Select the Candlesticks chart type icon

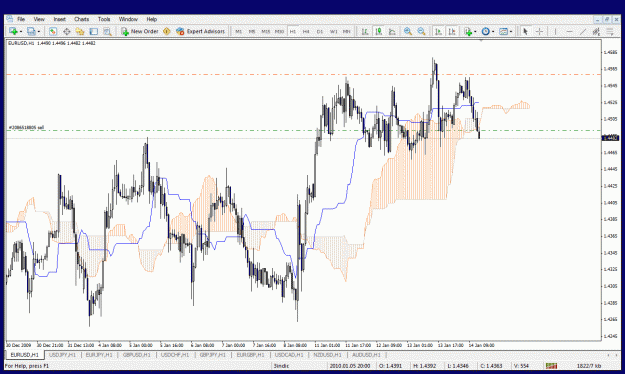(x=378, y=31)
